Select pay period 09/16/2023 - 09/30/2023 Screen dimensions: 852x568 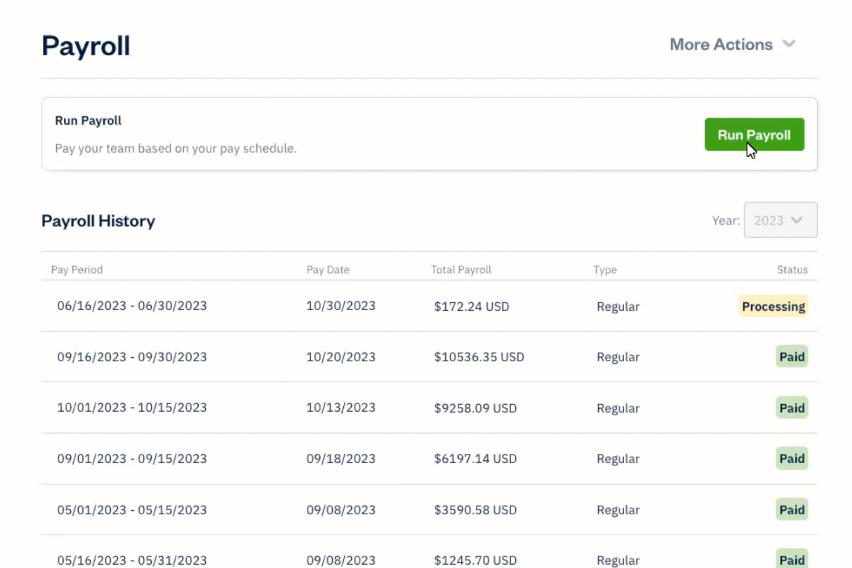pyautogui.click(x=132, y=357)
